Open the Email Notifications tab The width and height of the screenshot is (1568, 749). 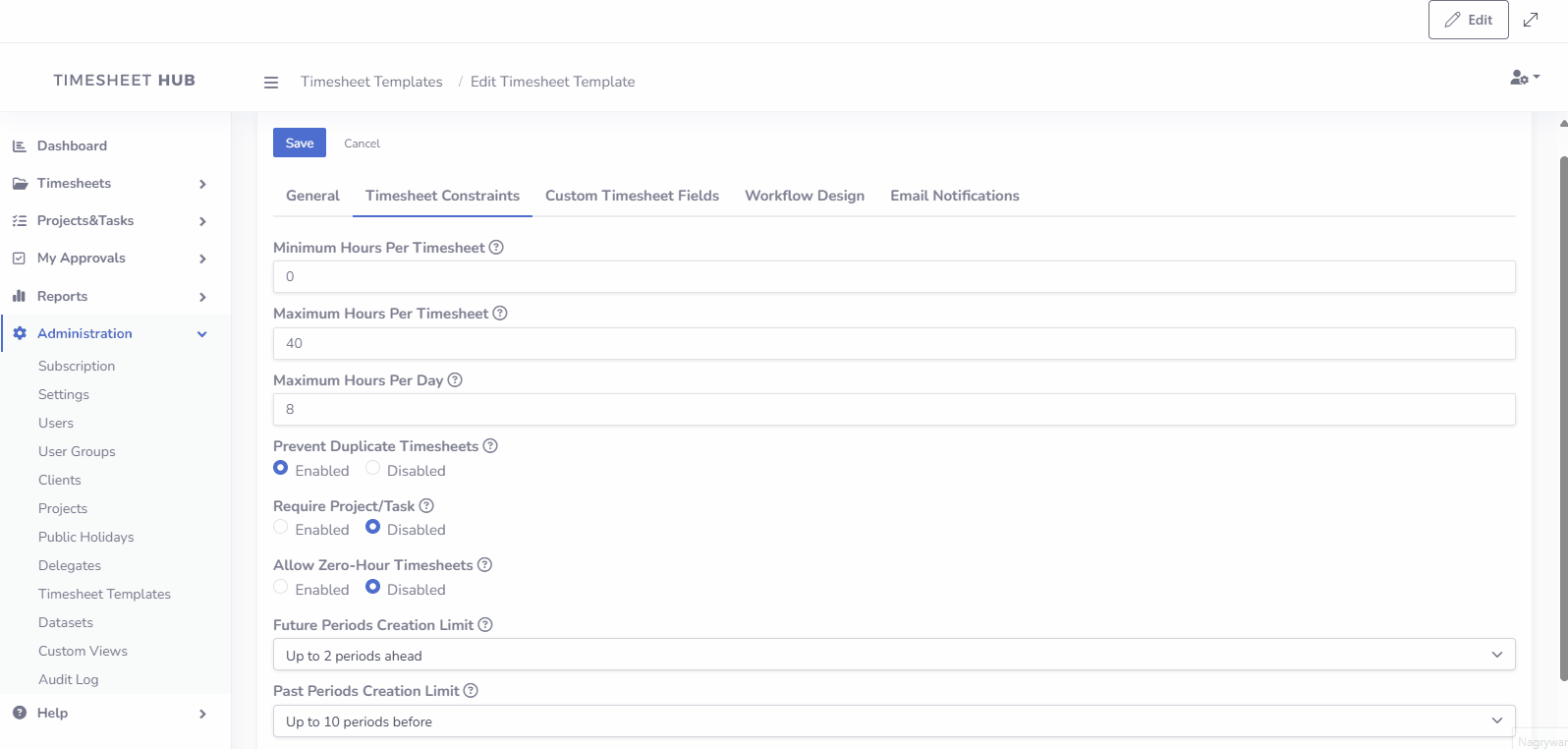[954, 196]
